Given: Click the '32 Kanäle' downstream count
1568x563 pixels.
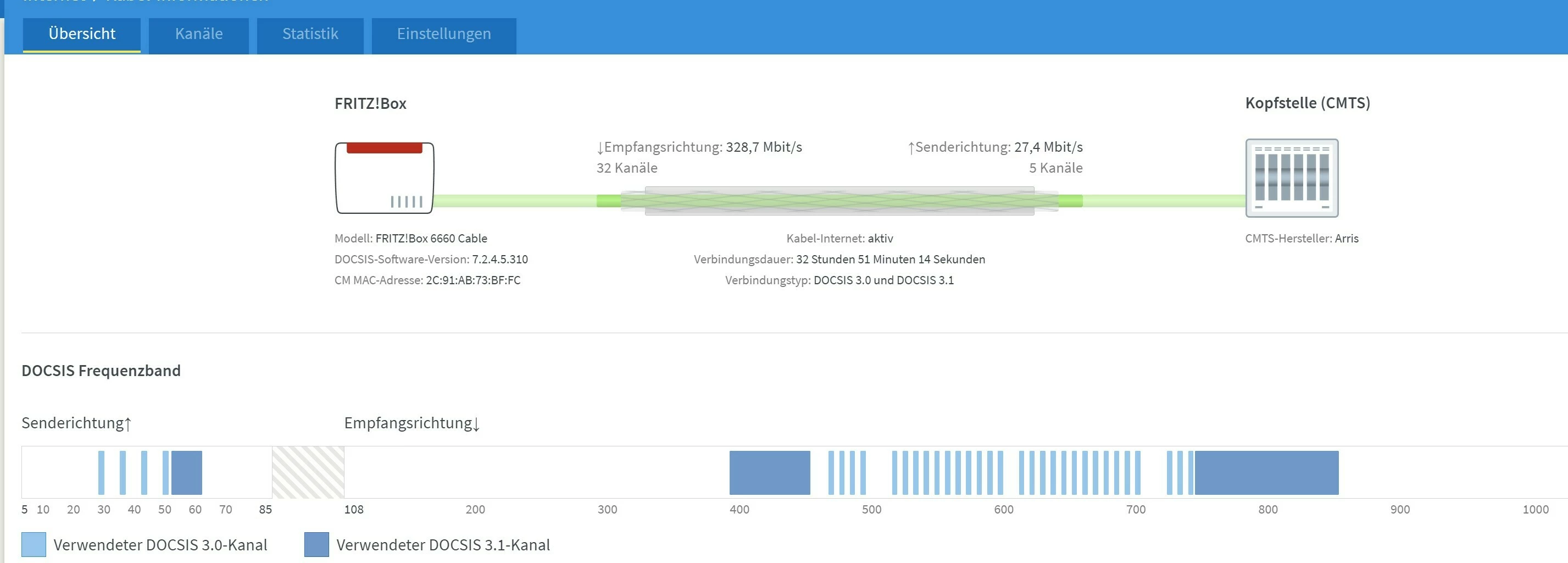Looking at the screenshot, I should click(627, 168).
